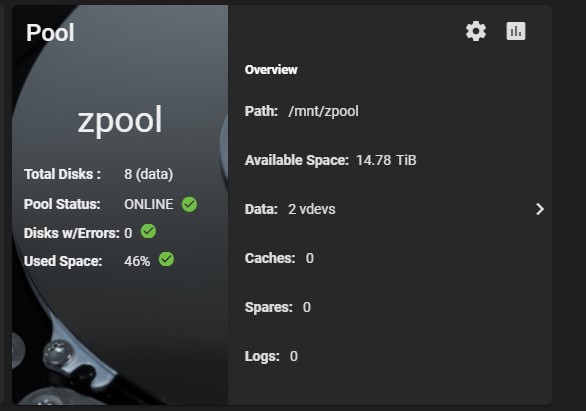
Task: Click the Total Disks 8 (data) value
Action: point(148,174)
